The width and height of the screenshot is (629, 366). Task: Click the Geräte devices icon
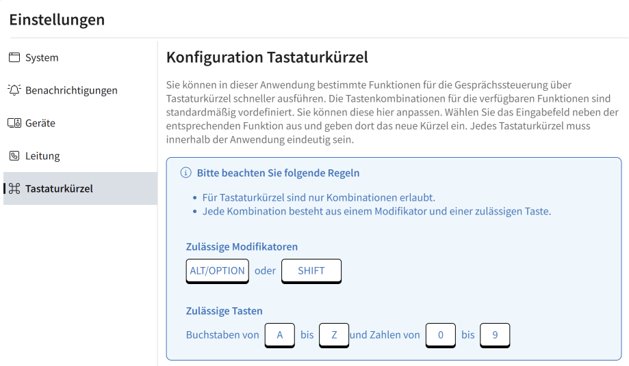coord(14,123)
